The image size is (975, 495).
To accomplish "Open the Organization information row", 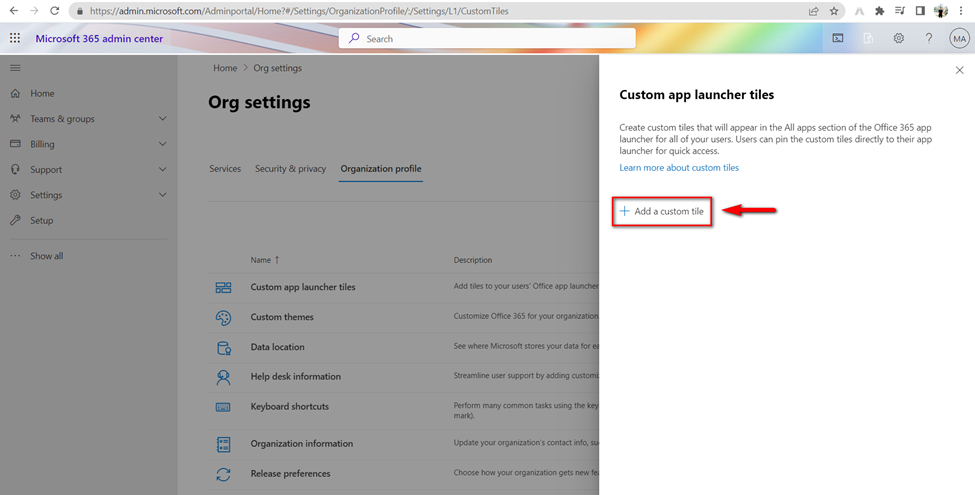I will click(x=404, y=444).
